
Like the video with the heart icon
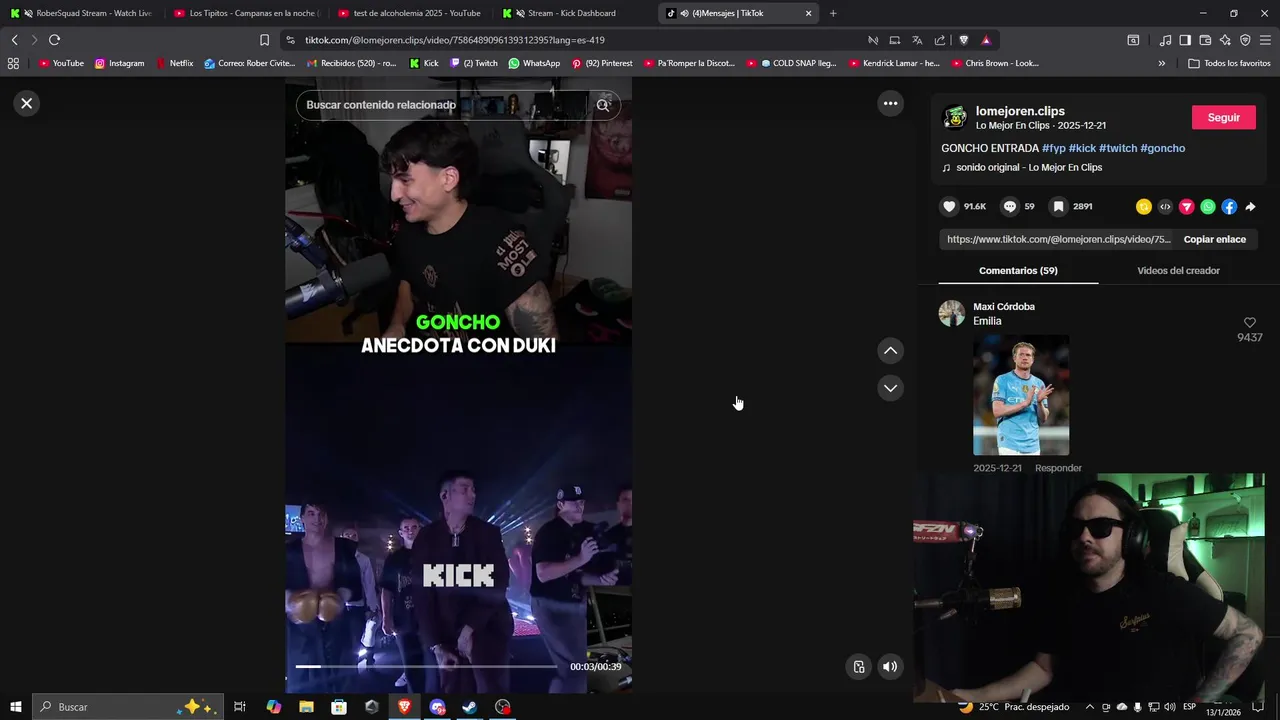pyautogui.click(x=949, y=206)
